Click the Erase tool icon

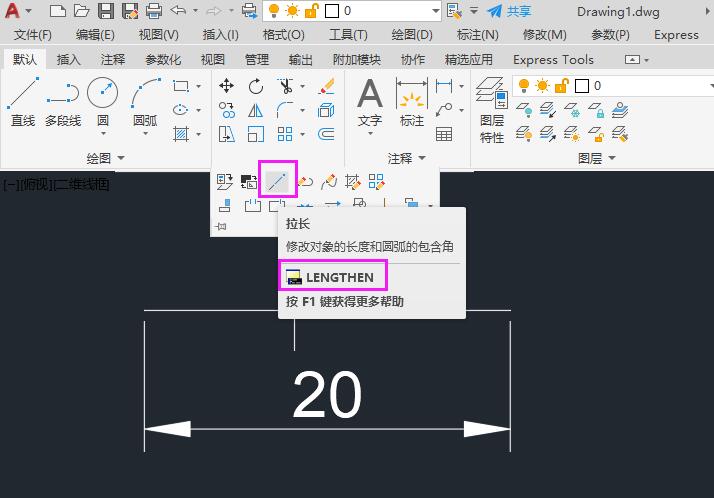click(326, 86)
